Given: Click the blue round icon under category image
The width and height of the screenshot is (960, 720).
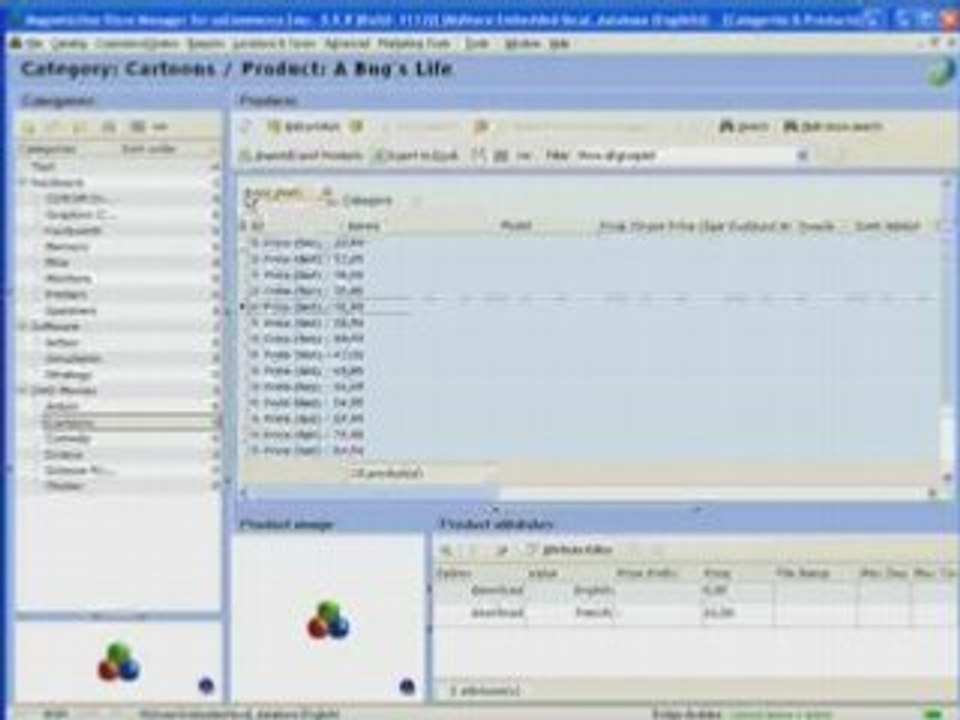Looking at the screenshot, I should (x=206, y=685).
